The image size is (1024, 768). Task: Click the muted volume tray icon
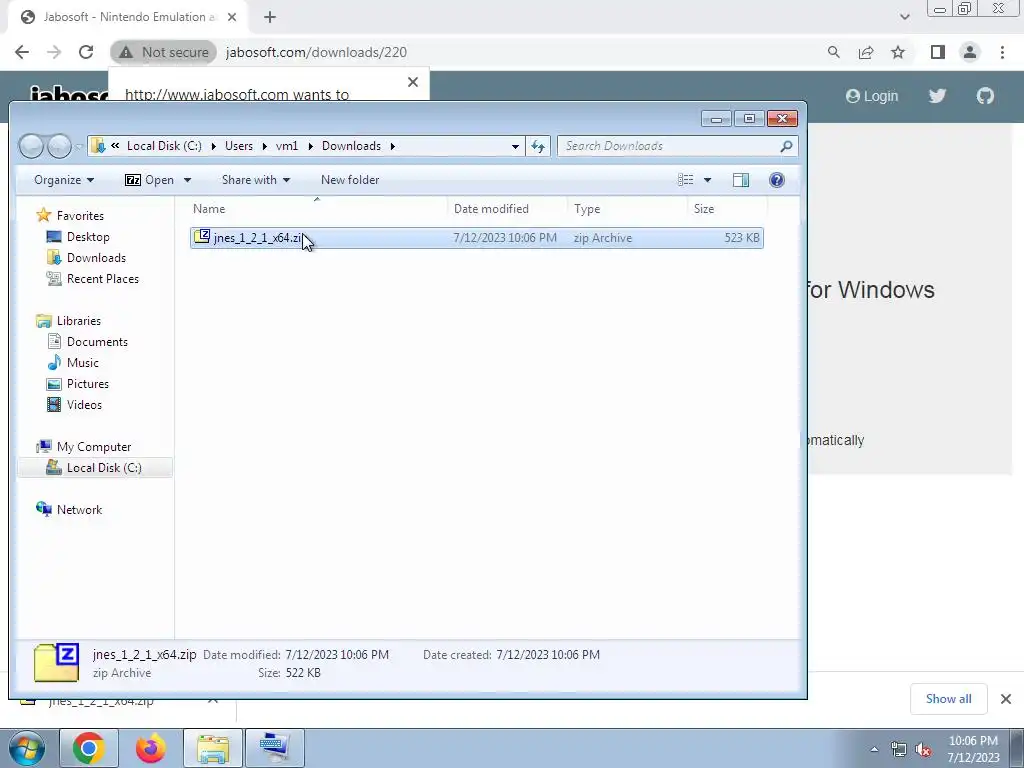pos(923,750)
